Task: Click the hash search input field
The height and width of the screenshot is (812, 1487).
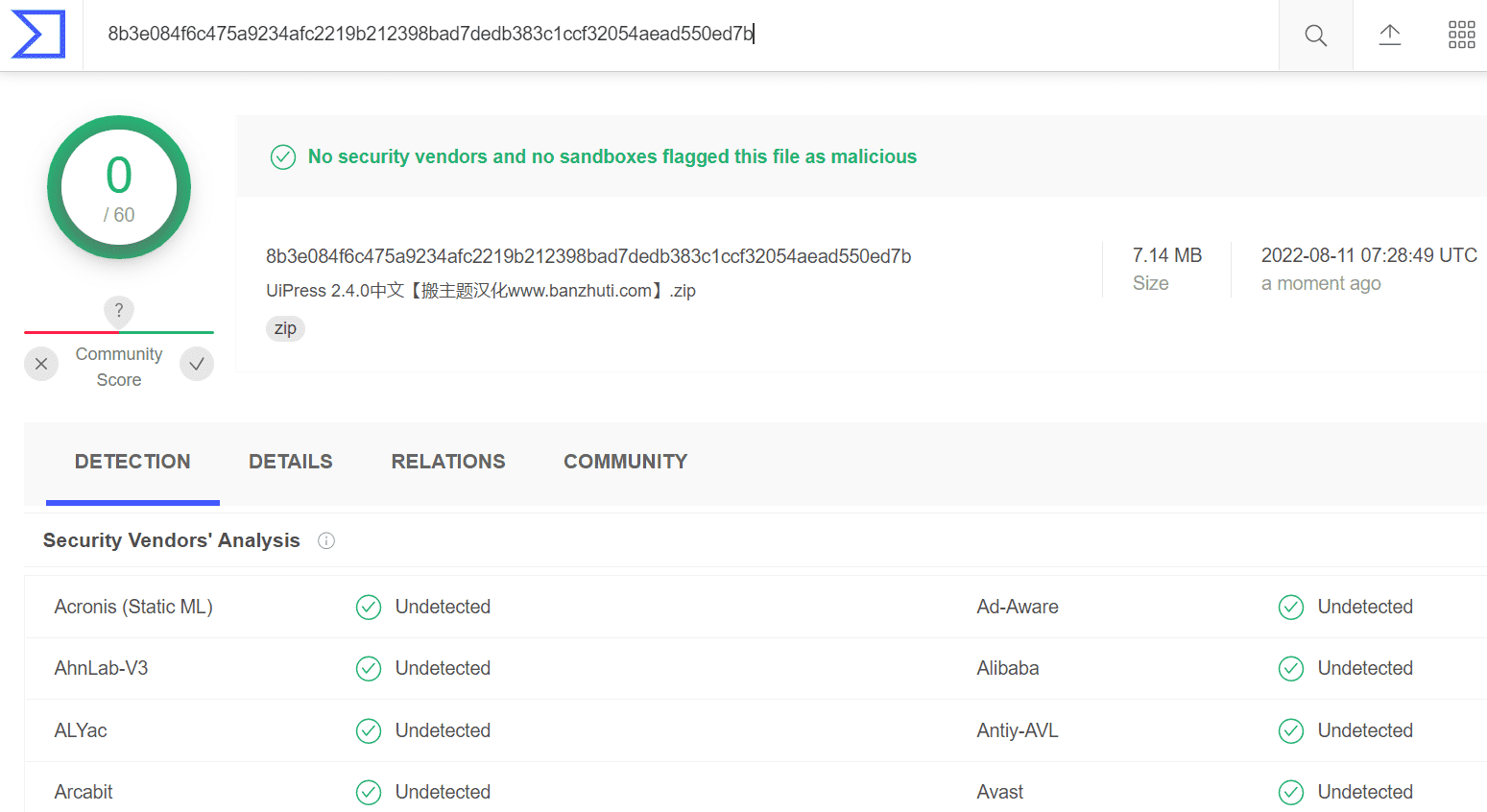Action: click(x=681, y=35)
